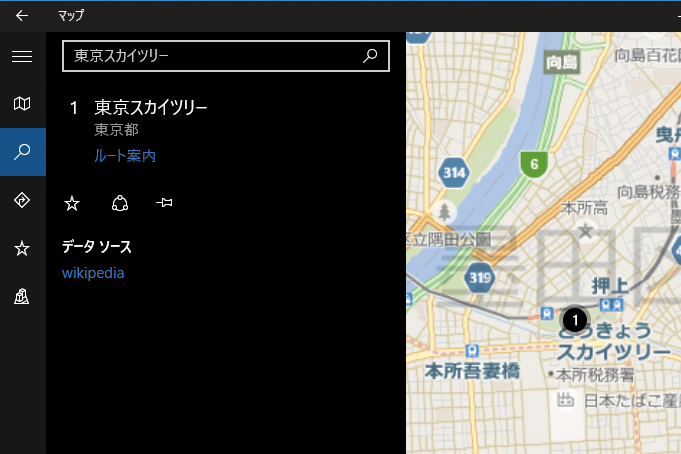Add 東京スカイツリー to favorites star
Image resolution: width=681 pixels, height=454 pixels.
(x=72, y=203)
